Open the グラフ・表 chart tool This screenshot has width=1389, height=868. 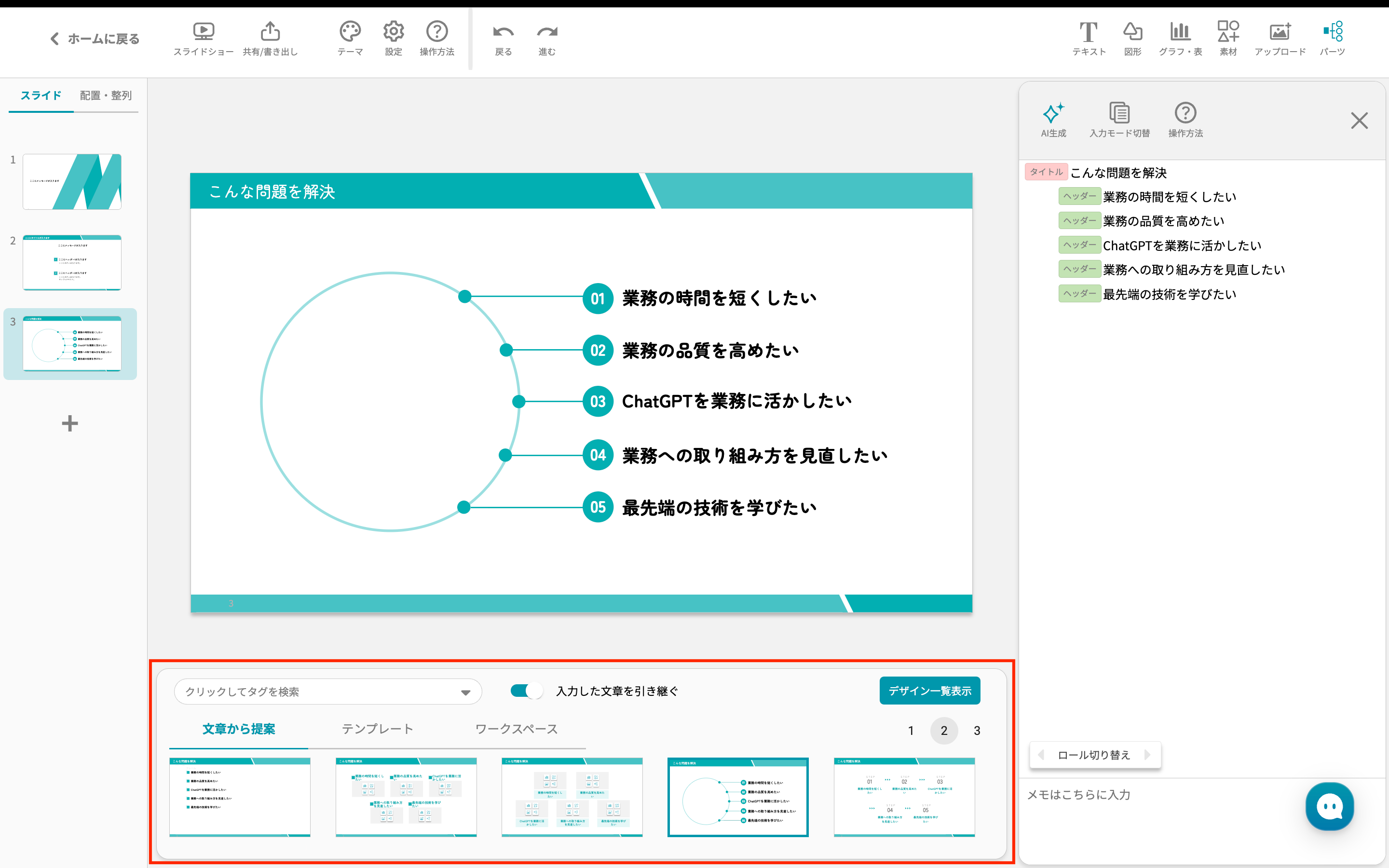(1180, 32)
